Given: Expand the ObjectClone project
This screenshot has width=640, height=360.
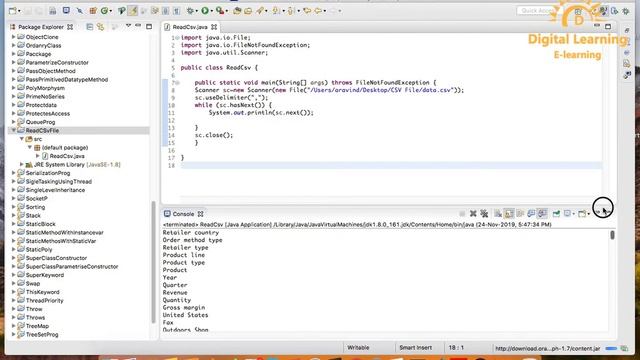Looking at the screenshot, I should click(x=13, y=37).
